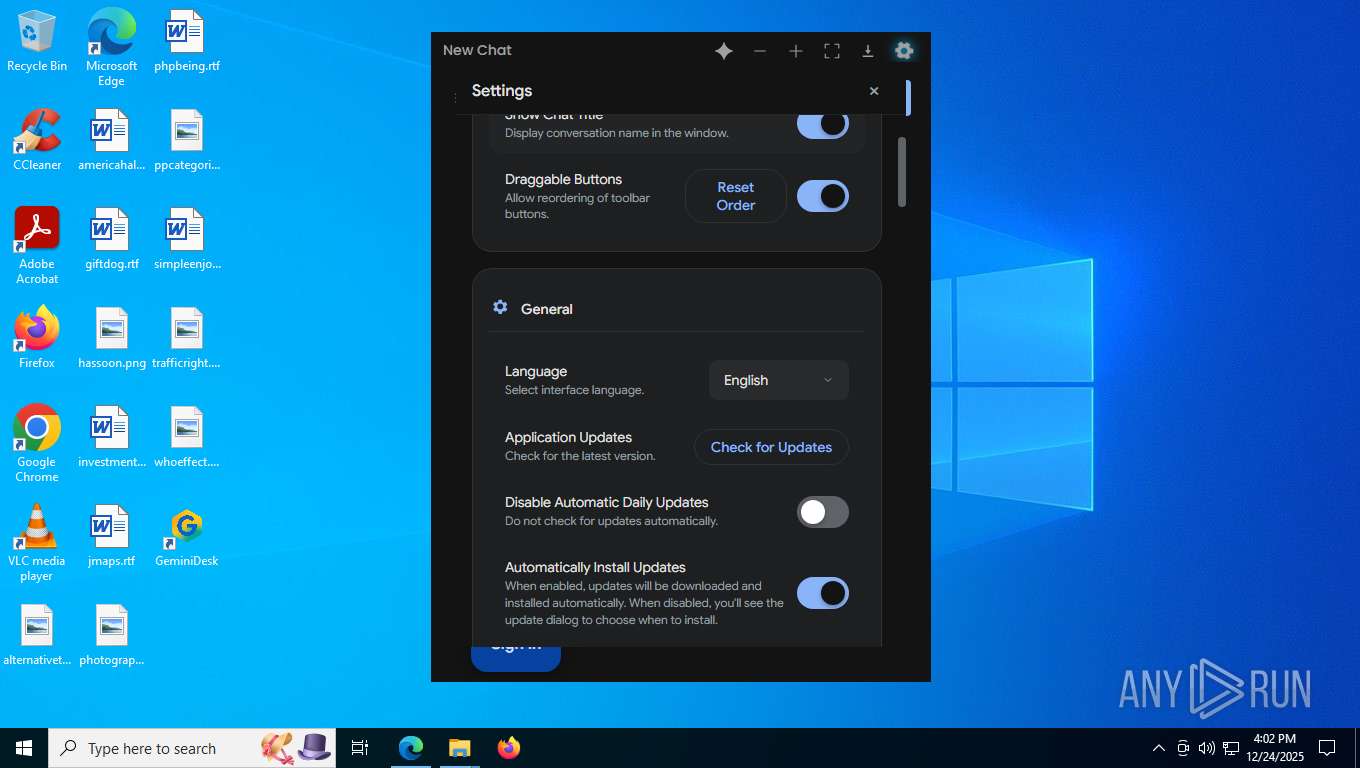Click the 'New Chat' window title
This screenshot has width=1360, height=768.
pyautogui.click(x=477, y=50)
